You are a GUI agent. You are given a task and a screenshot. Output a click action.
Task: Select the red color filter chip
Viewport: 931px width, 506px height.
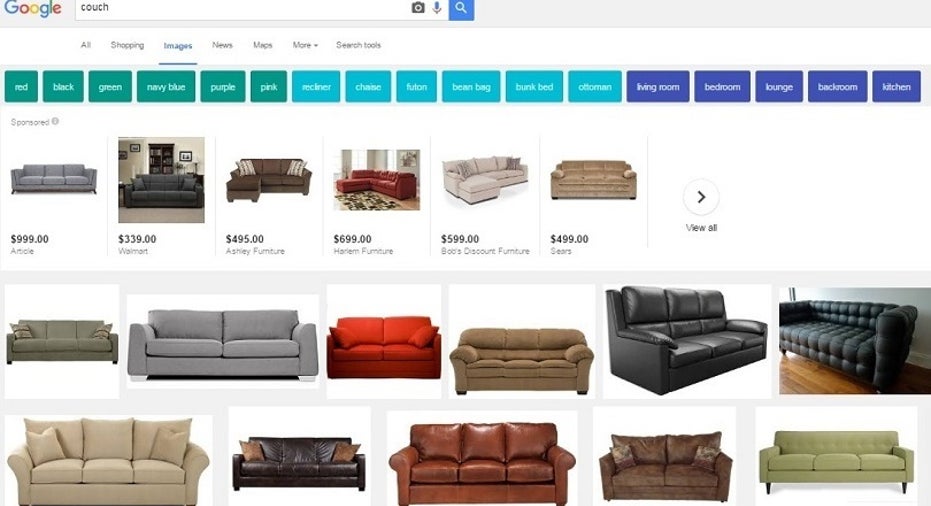tap(21, 87)
